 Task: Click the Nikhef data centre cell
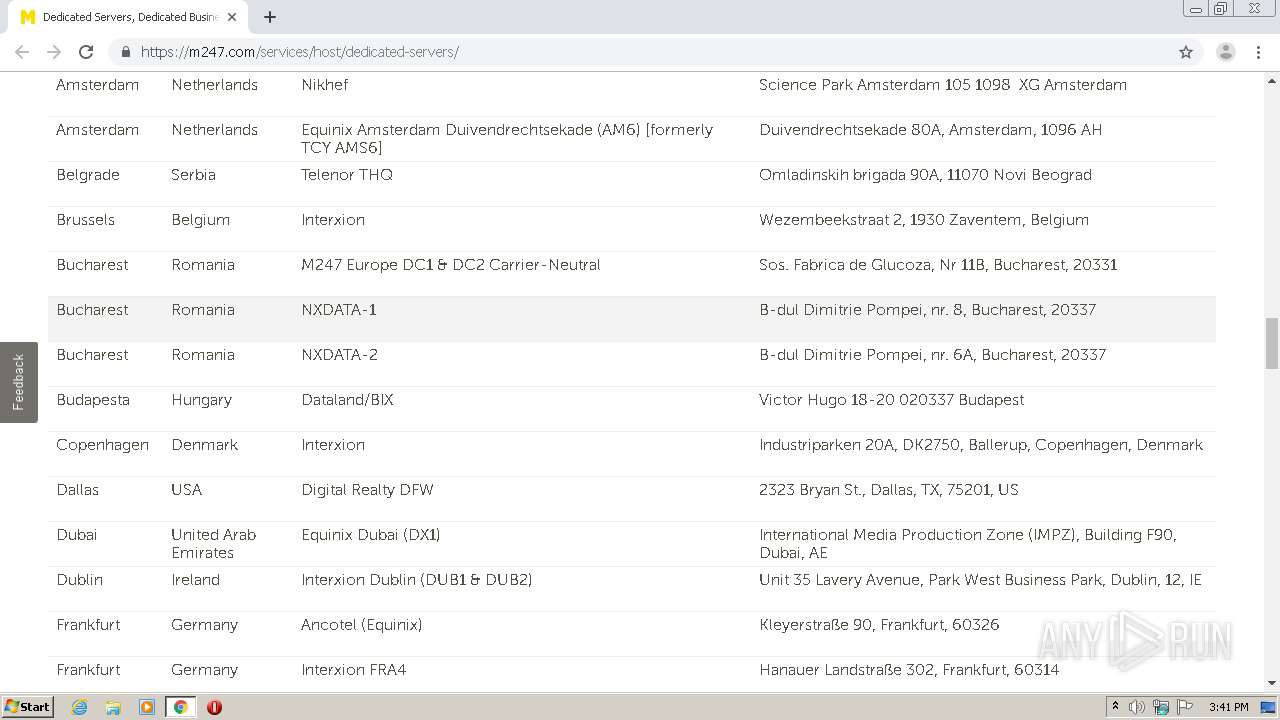click(x=324, y=85)
